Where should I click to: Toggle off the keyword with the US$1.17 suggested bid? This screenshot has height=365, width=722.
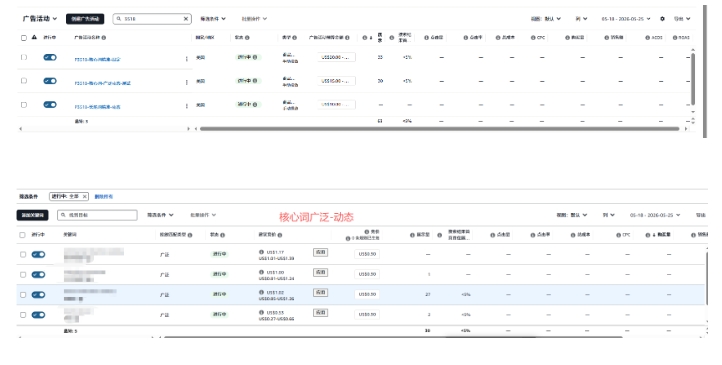point(38,255)
